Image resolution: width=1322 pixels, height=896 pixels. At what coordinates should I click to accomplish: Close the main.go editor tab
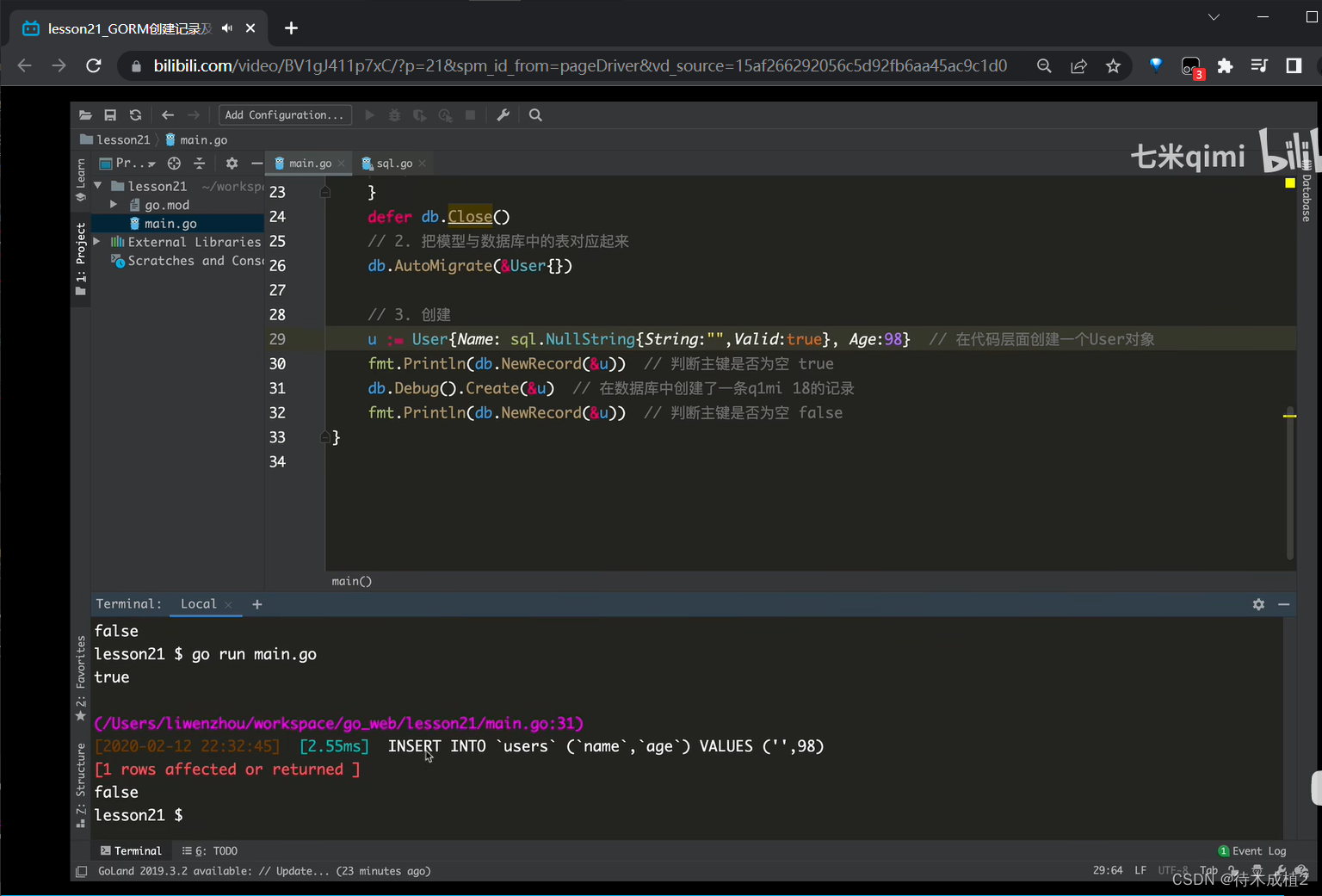342,164
